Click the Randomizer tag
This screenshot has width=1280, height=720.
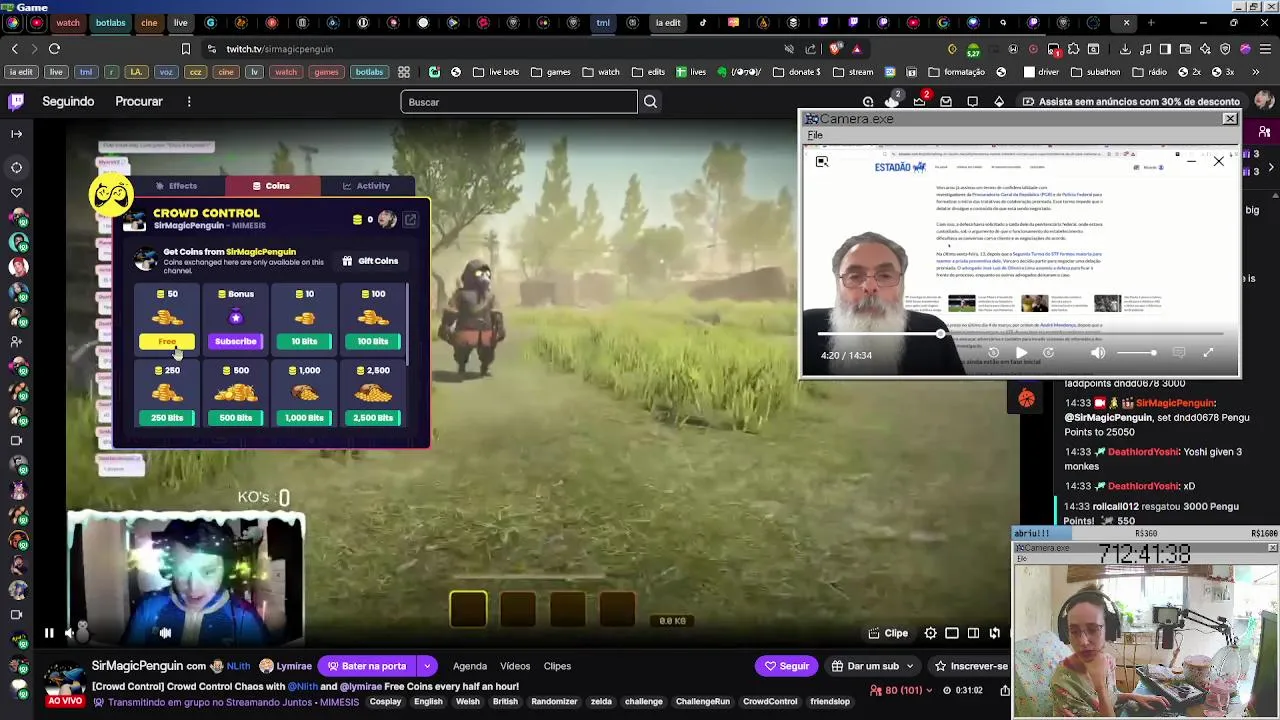(554, 702)
